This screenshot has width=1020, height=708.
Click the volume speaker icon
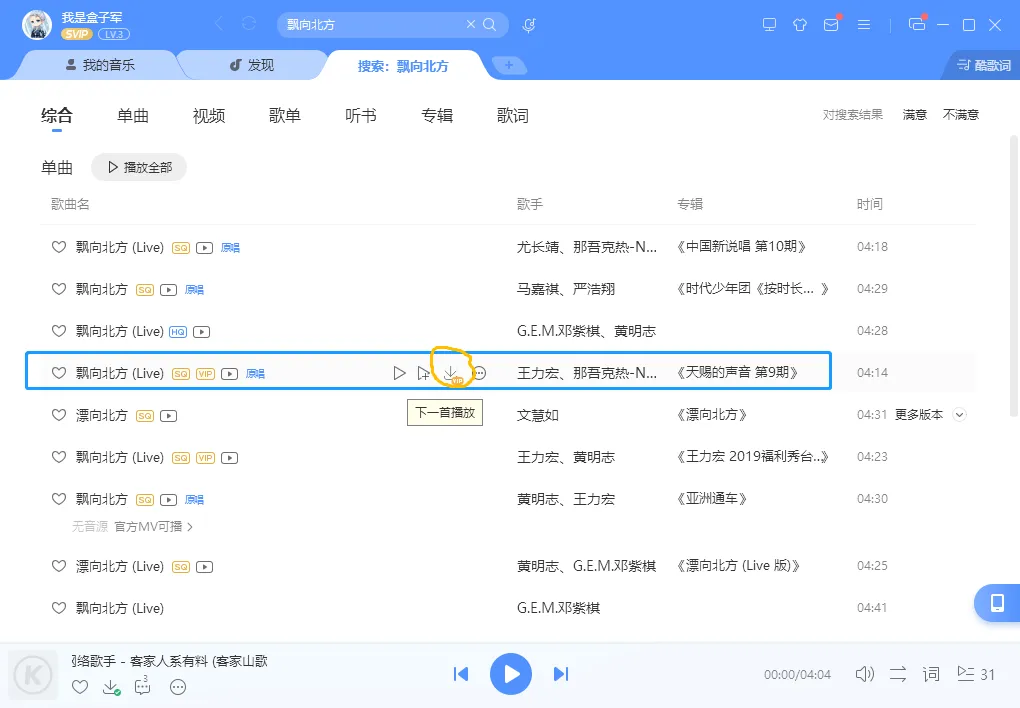pyautogui.click(x=865, y=674)
